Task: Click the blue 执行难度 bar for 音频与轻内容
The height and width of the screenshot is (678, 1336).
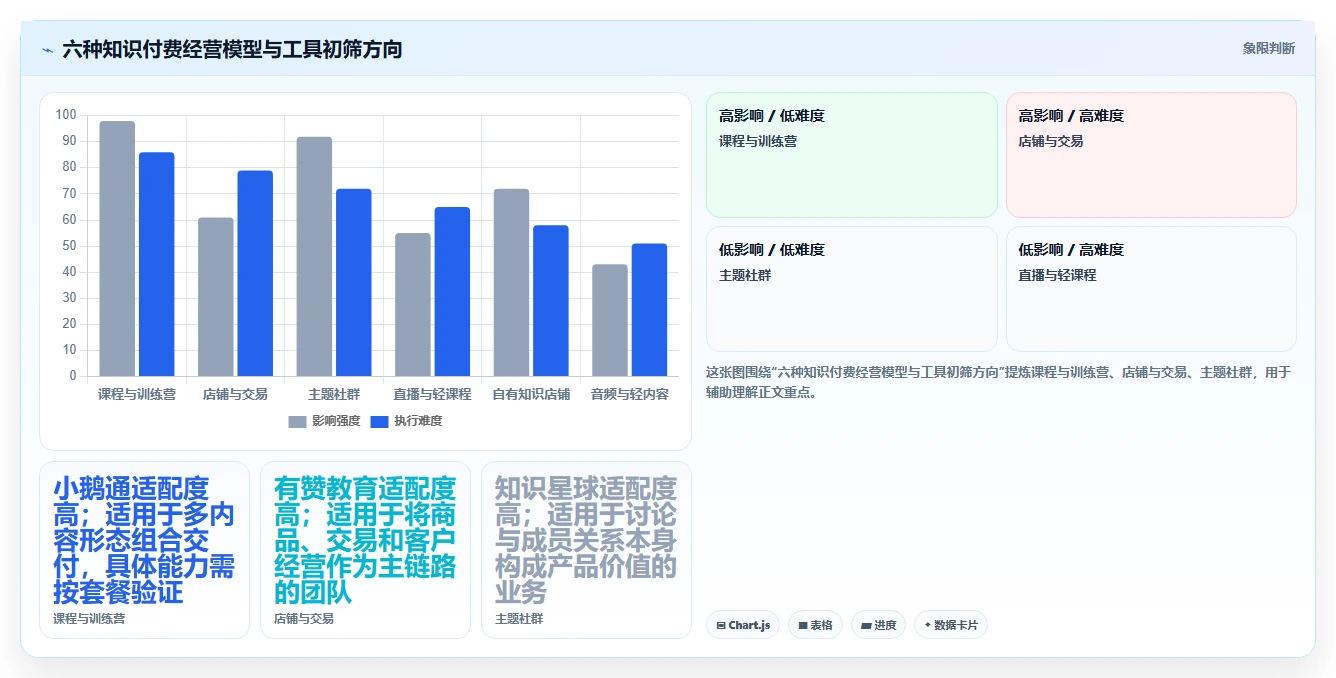Action: click(649, 310)
